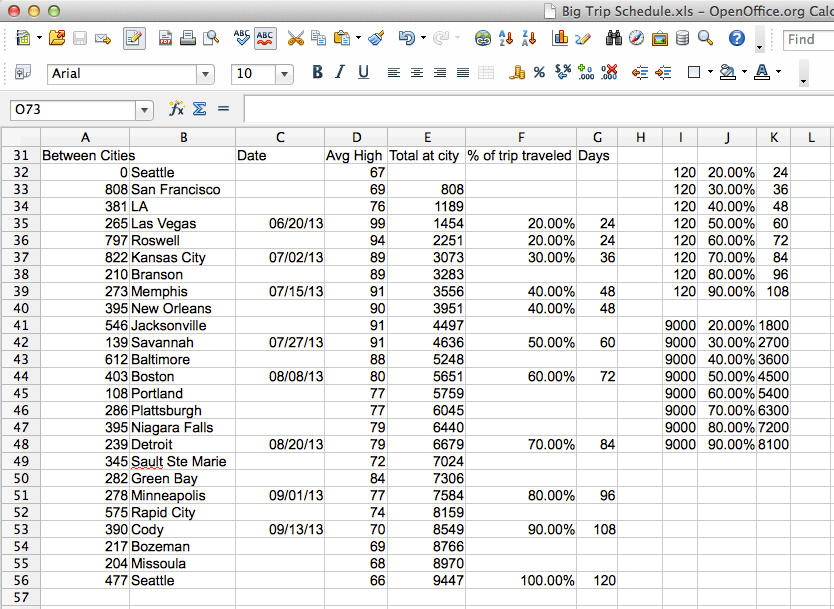834x609 pixels.
Task: Open Data Sources
Action: click(x=682, y=38)
